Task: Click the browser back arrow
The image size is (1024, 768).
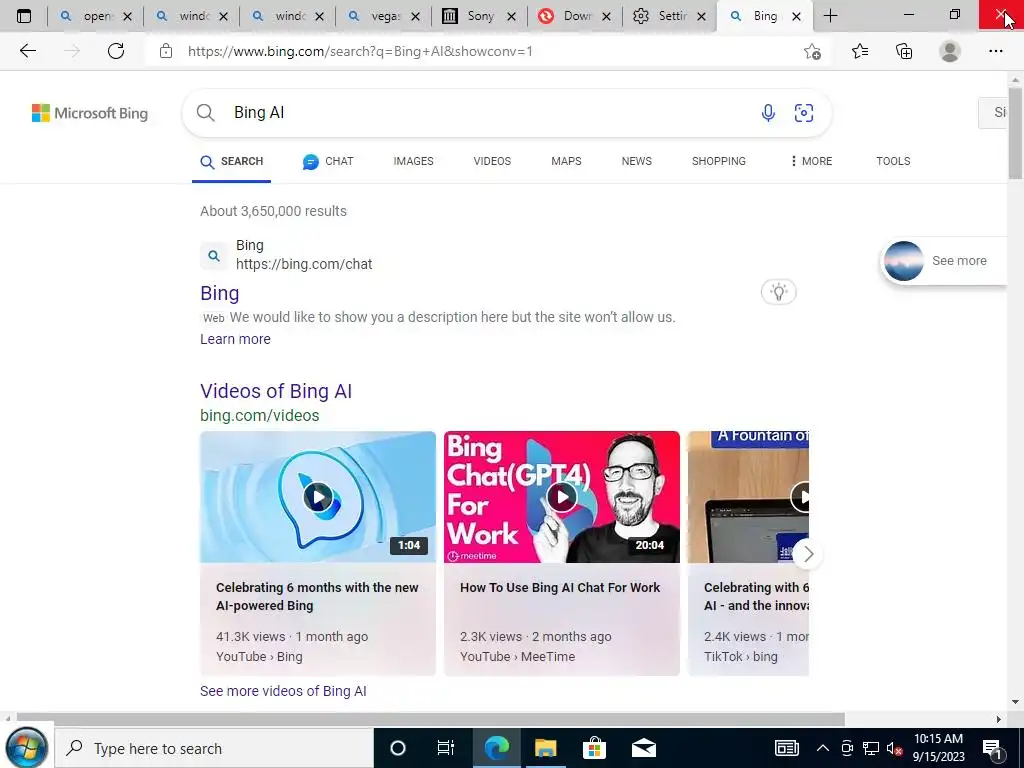Action: tap(27, 51)
